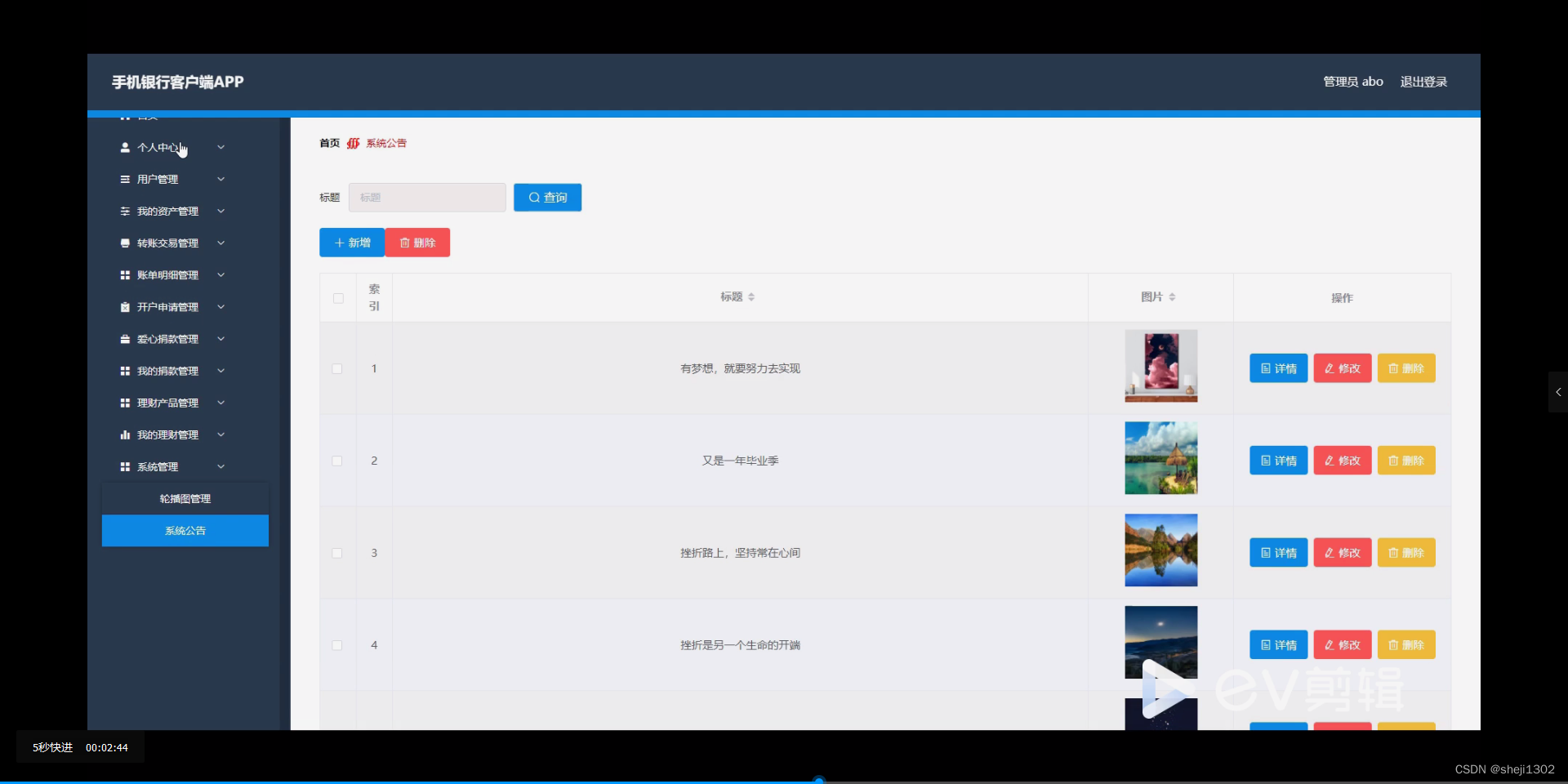1568x784 pixels.
Task: Open 轮播图管理 under 系统管理
Action: pyautogui.click(x=185, y=498)
